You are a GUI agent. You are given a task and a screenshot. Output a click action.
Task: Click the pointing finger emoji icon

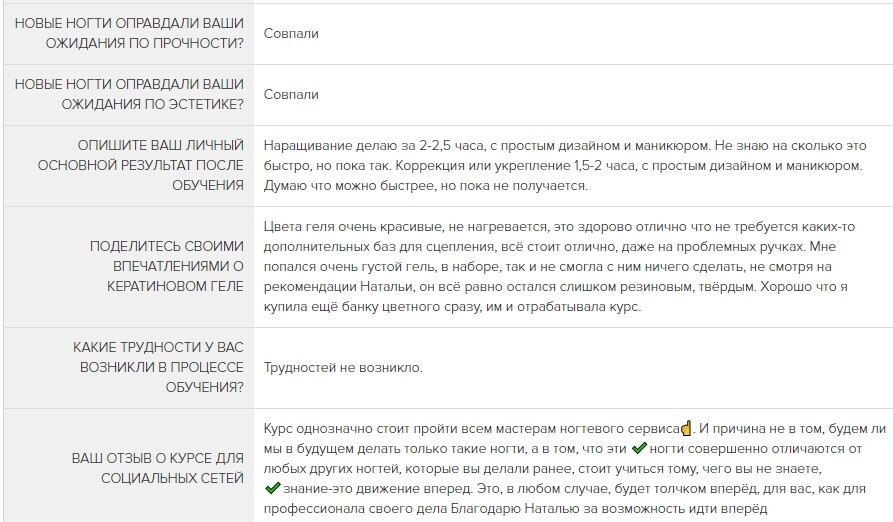coord(686,428)
